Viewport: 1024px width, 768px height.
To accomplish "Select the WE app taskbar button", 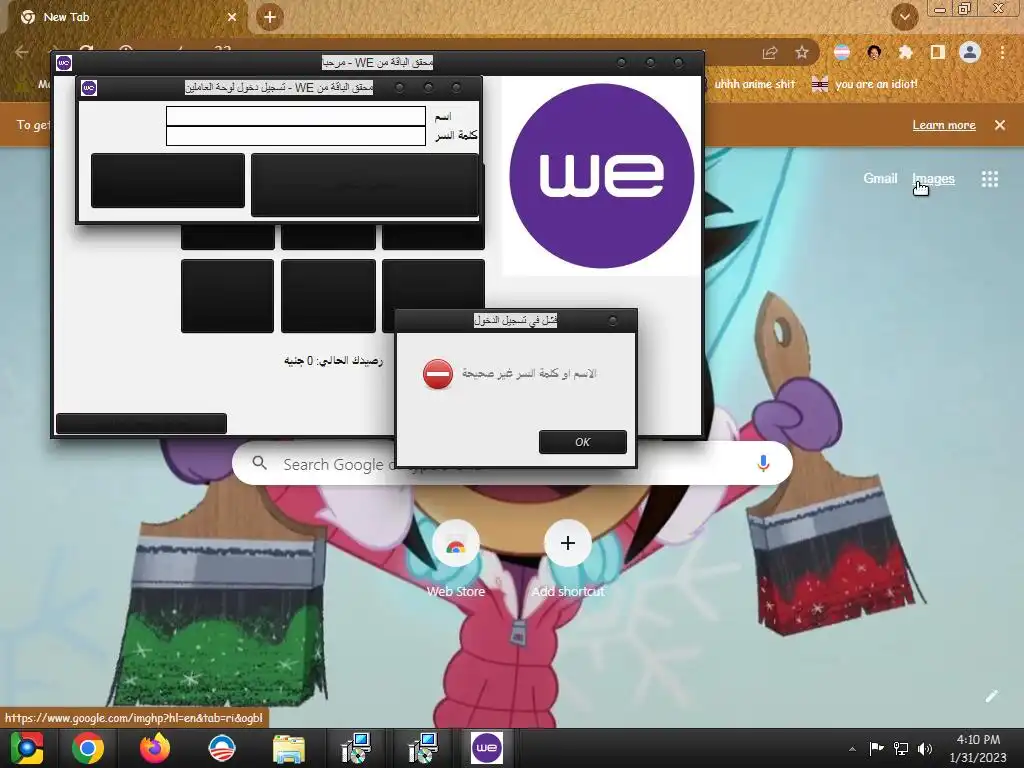I will click(487, 748).
